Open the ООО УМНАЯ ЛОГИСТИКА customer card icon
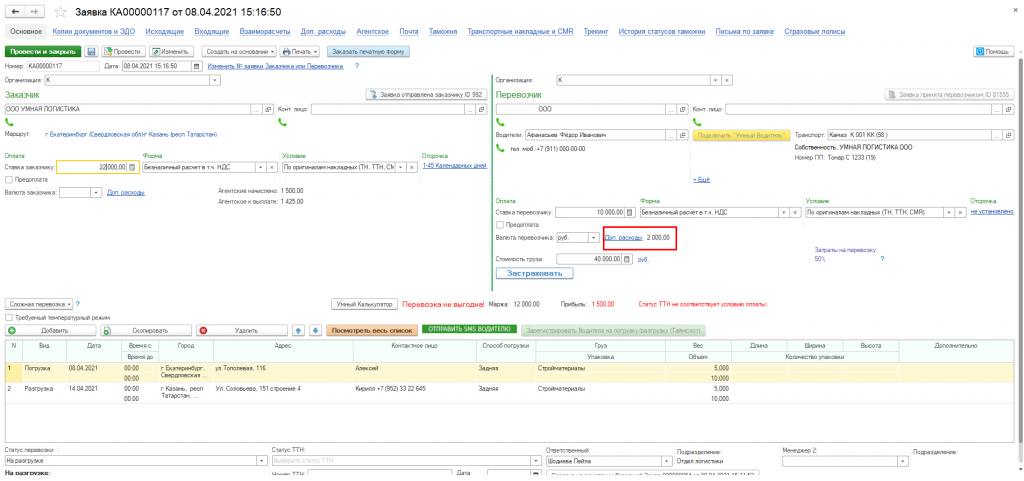The image size is (1024, 481). click(x=268, y=110)
